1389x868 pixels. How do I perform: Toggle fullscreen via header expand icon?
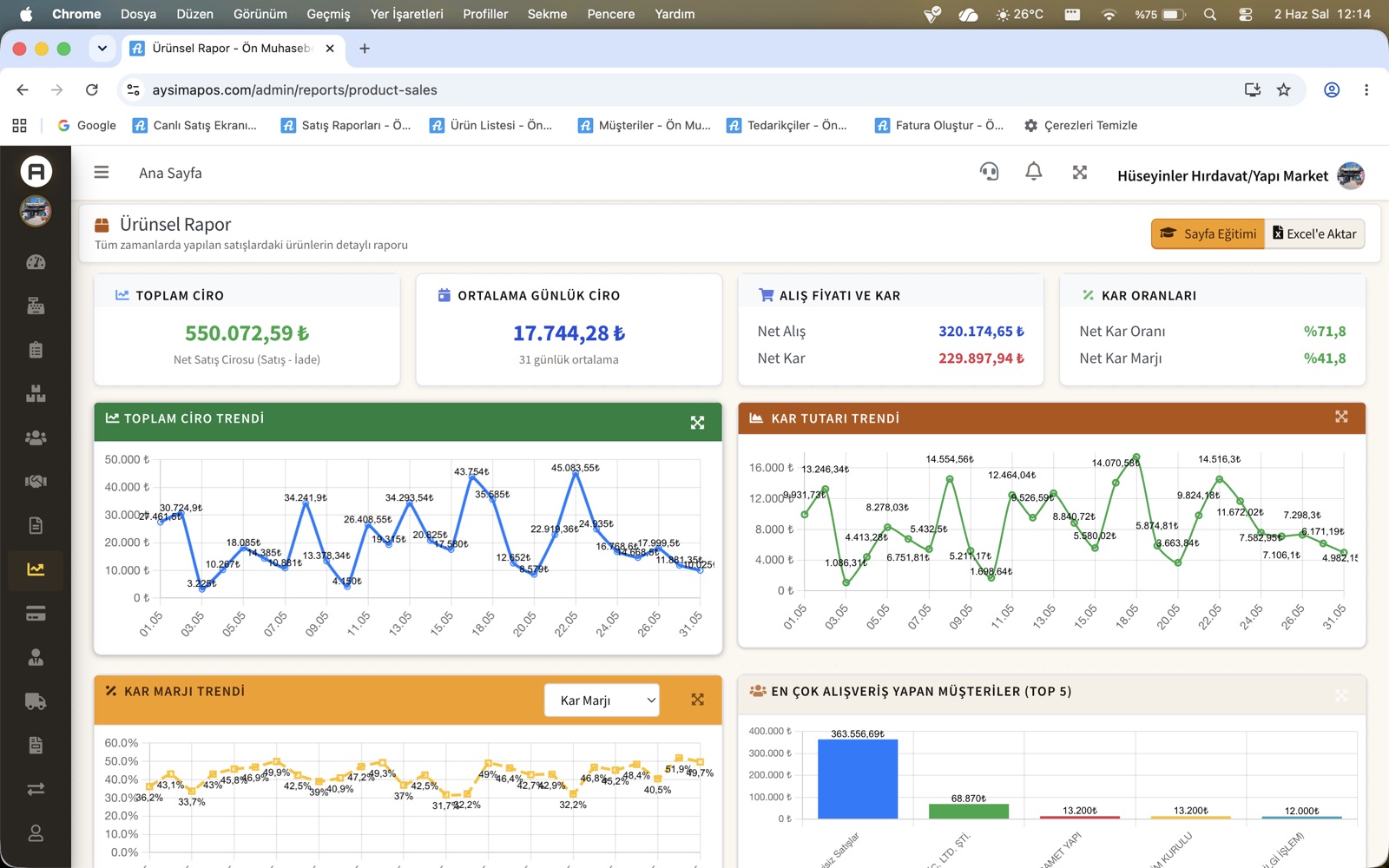[1080, 172]
